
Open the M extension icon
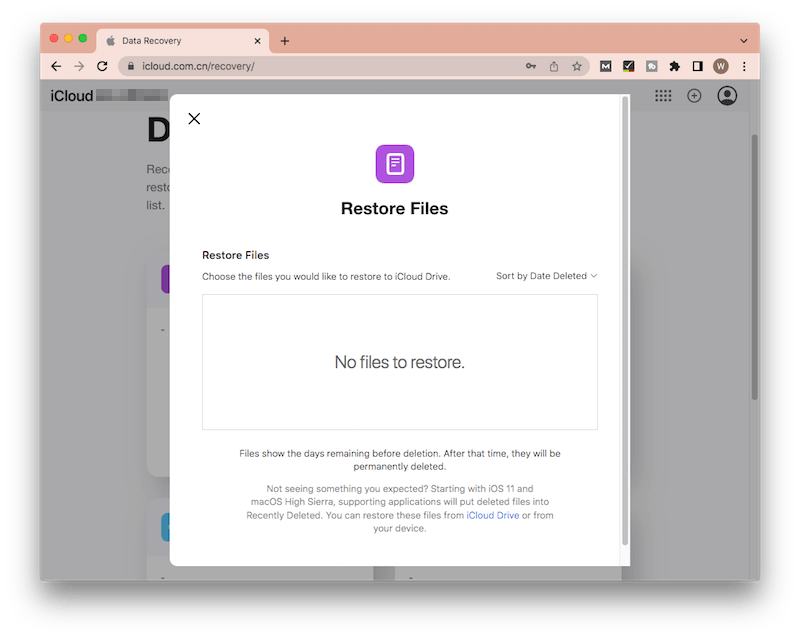[x=605, y=66]
